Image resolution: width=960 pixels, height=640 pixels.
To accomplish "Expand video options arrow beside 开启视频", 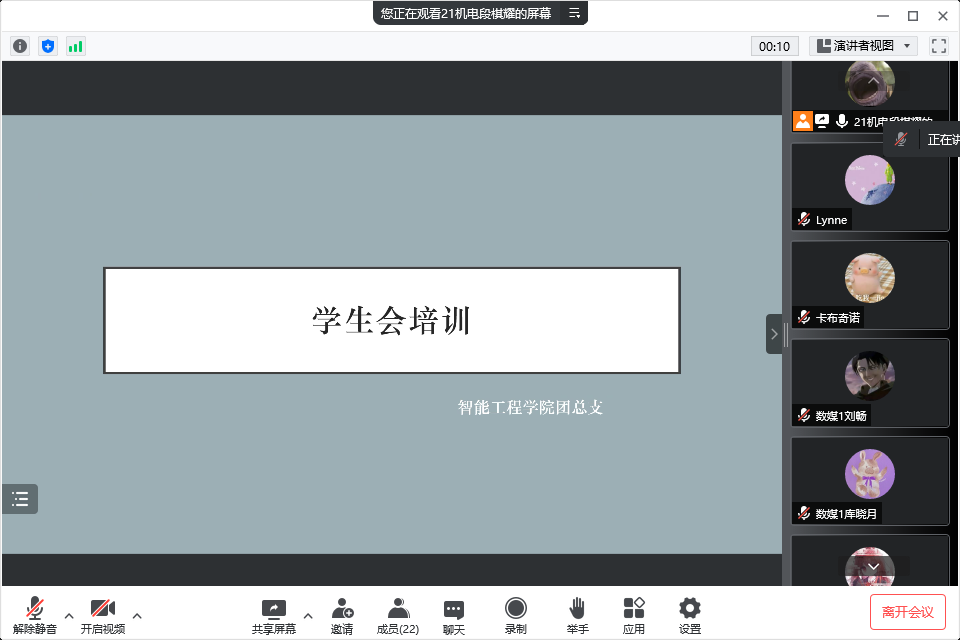I will pos(137,615).
